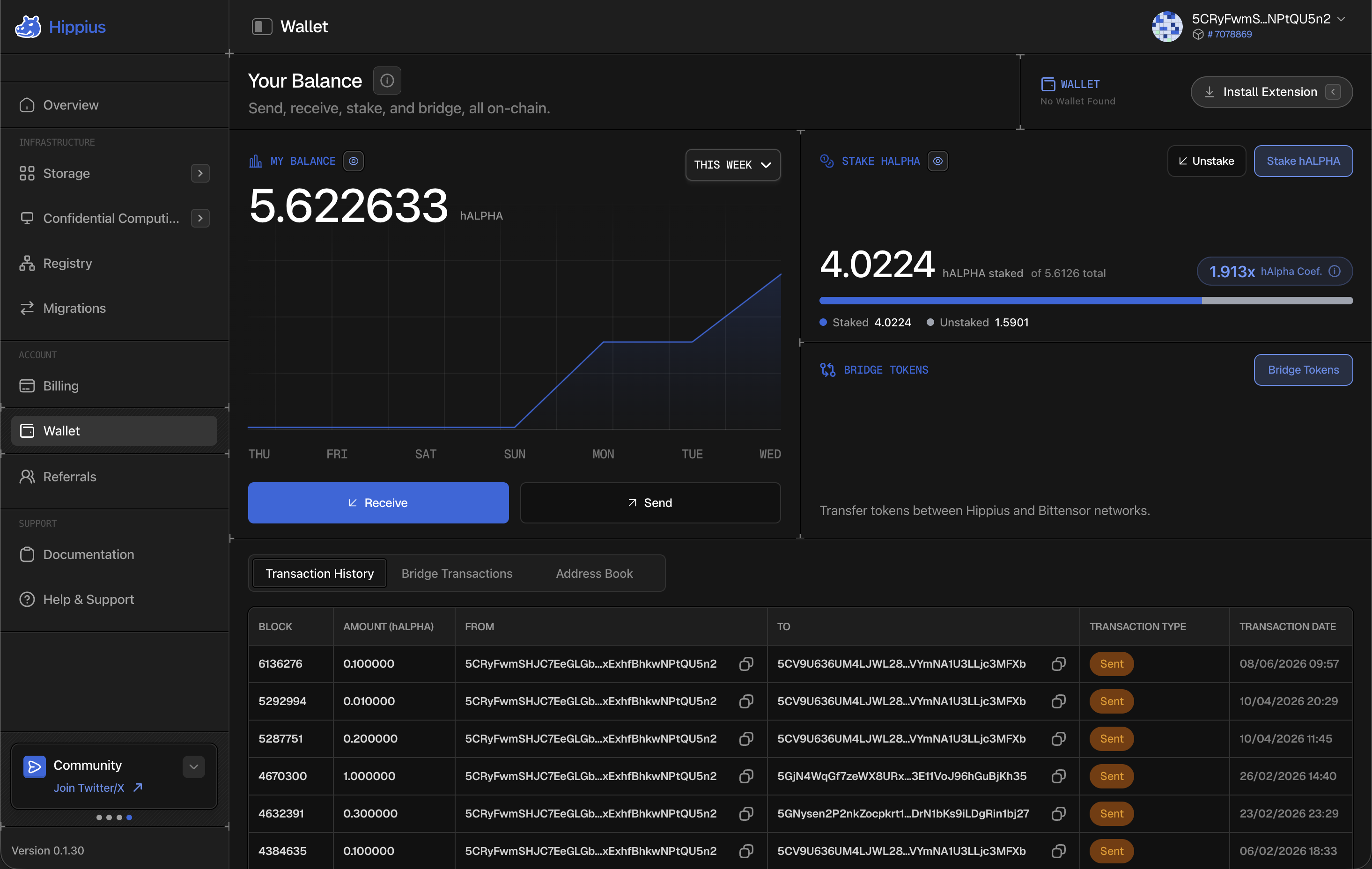Toggle the sidebar collapse icon beside Wallet title
The height and width of the screenshot is (869, 1372).
click(262, 27)
